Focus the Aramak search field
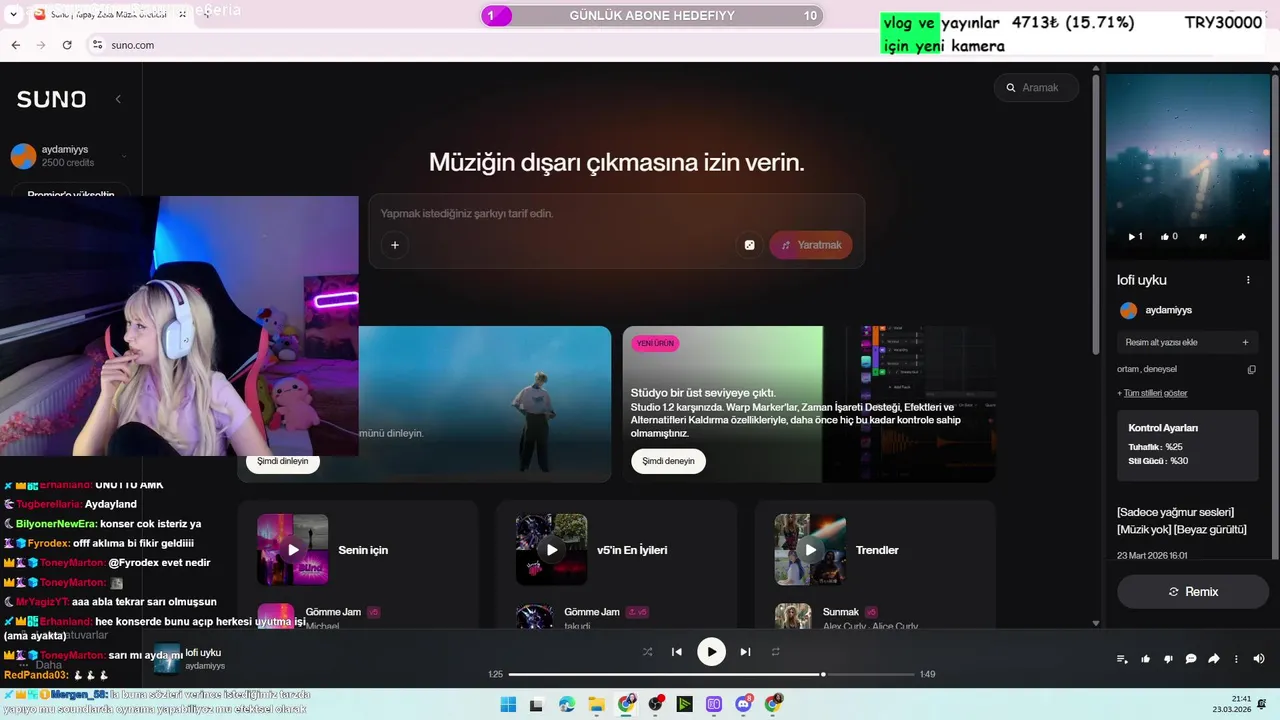 click(x=1037, y=88)
